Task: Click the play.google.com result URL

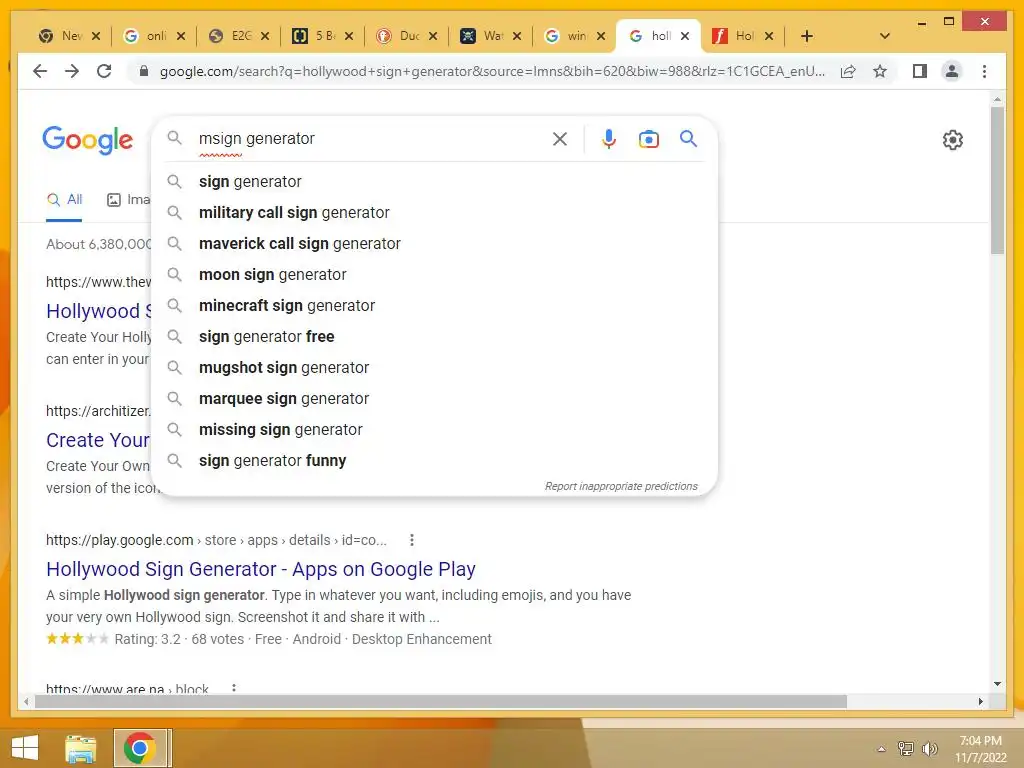Action: [x=216, y=540]
